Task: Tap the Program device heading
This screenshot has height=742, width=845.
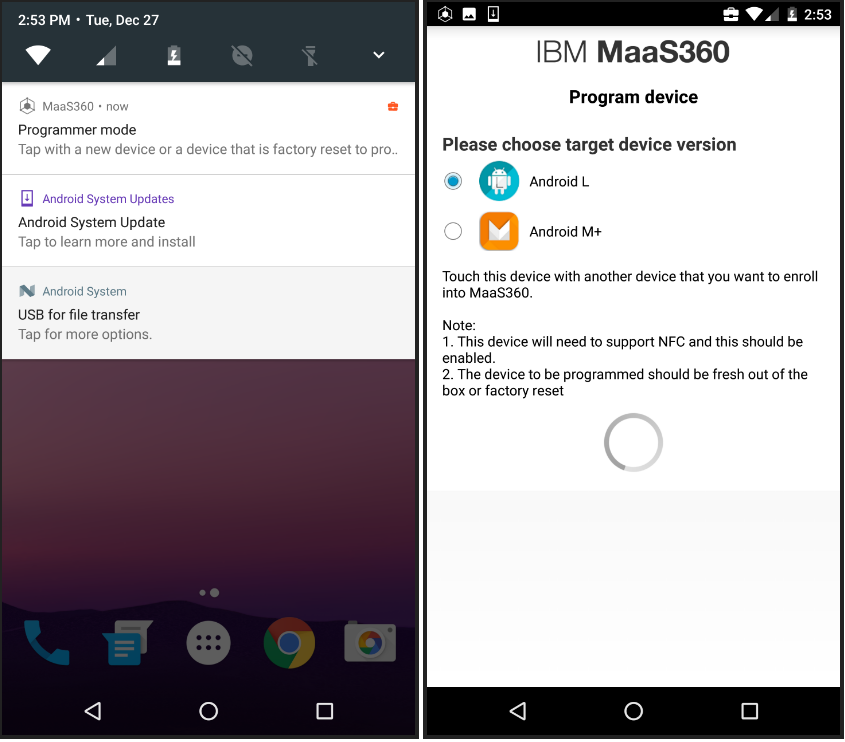Action: 633,97
